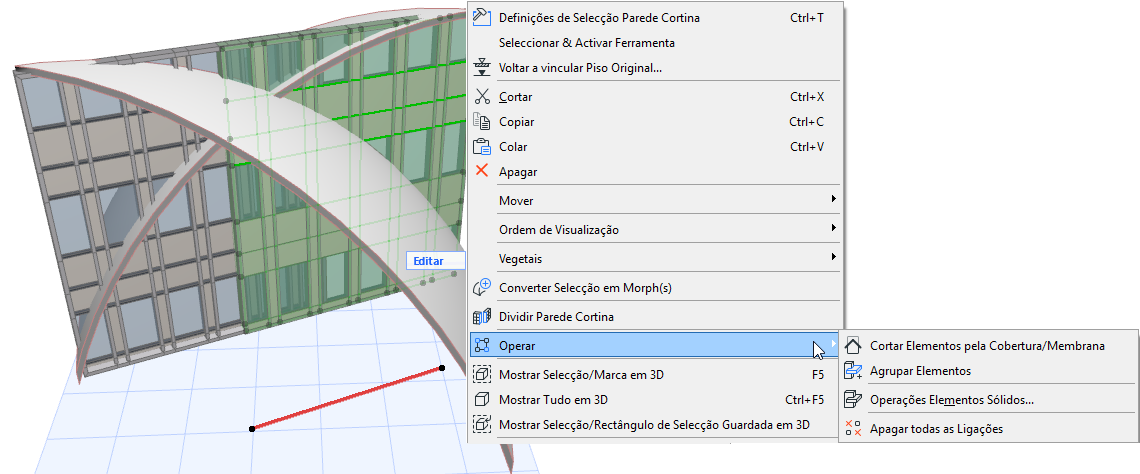Click the F5 shortcut label
Image resolution: width=1140 pixels, height=474 pixels.
click(x=818, y=374)
